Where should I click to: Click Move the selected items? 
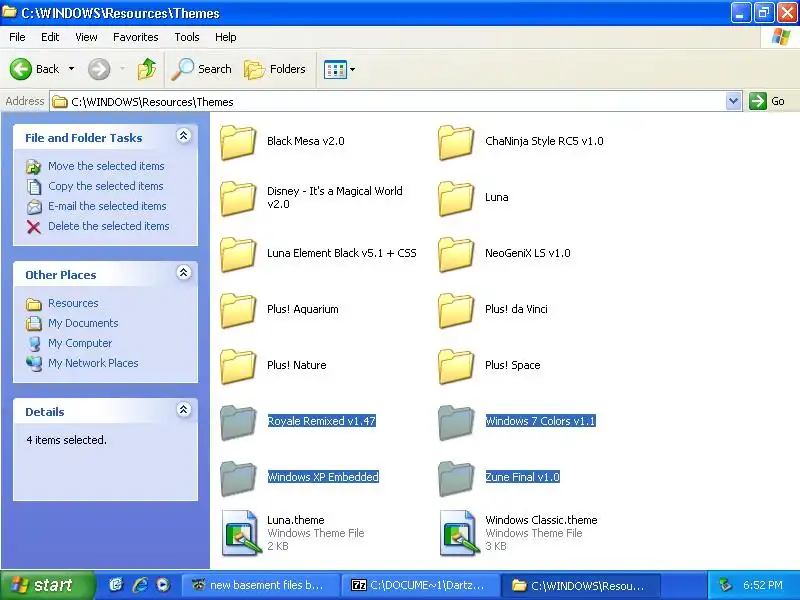pyautogui.click(x=106, y=166)
